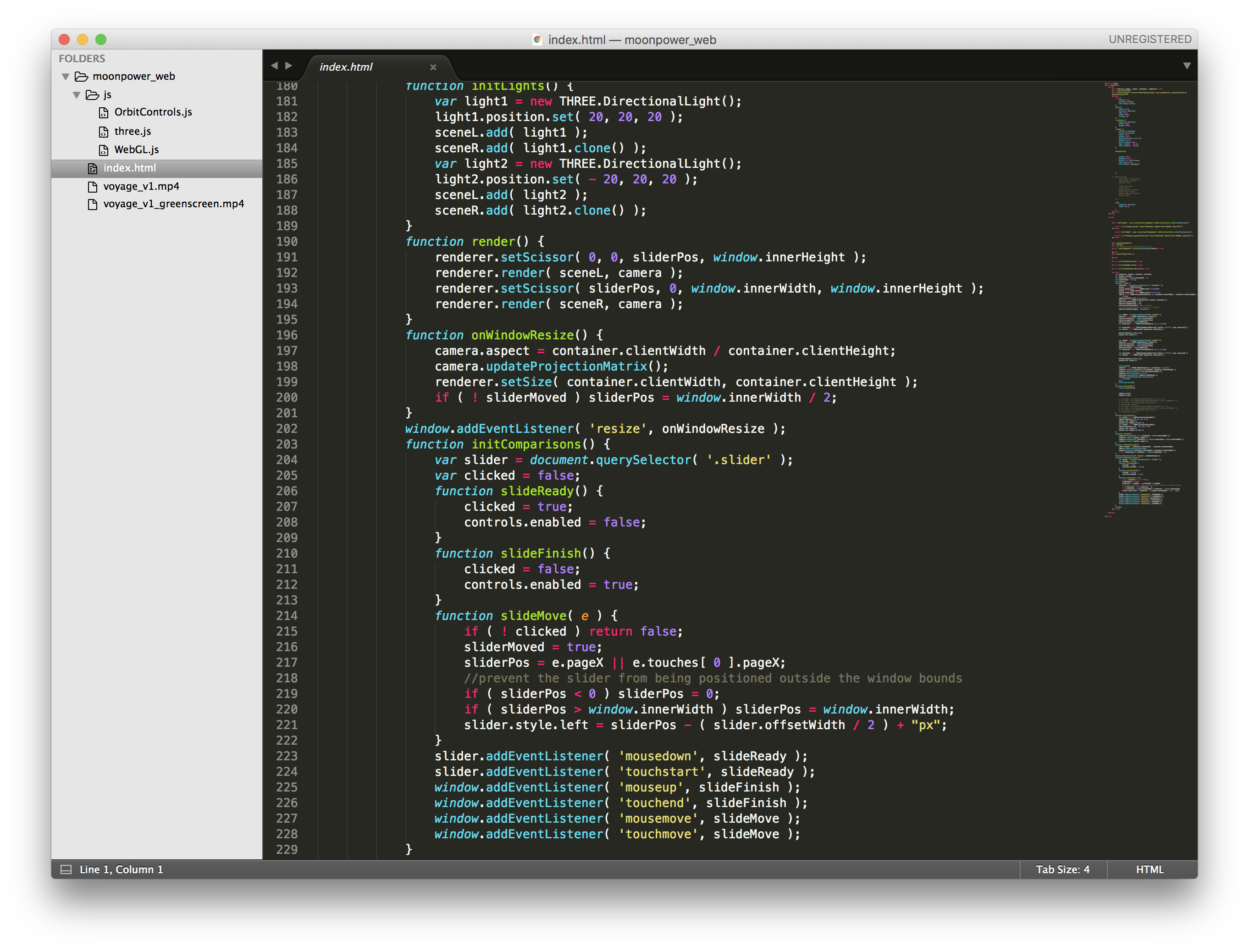
Task: Open the HTML syntax selector in status bar
Action: (1150, 869)
